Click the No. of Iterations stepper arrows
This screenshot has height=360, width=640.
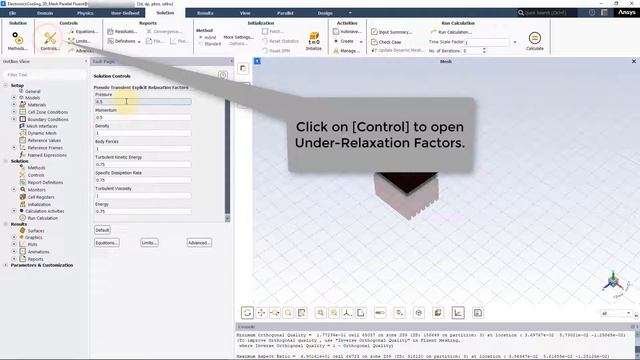(x=484, y=51)
